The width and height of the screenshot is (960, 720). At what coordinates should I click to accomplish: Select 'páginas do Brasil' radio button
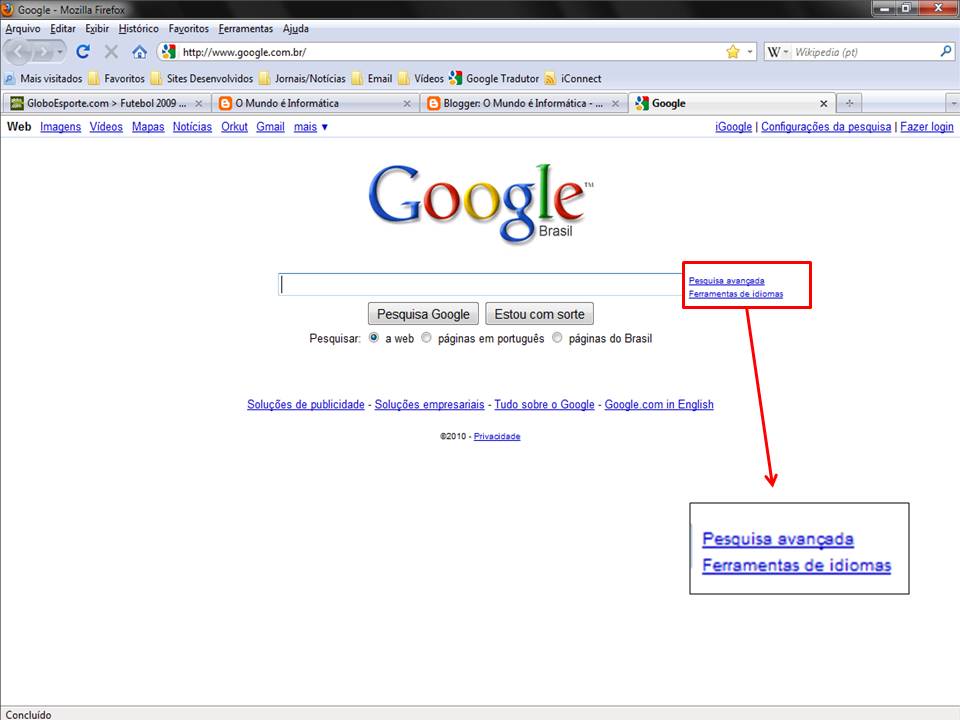click(x=557, y=337)
